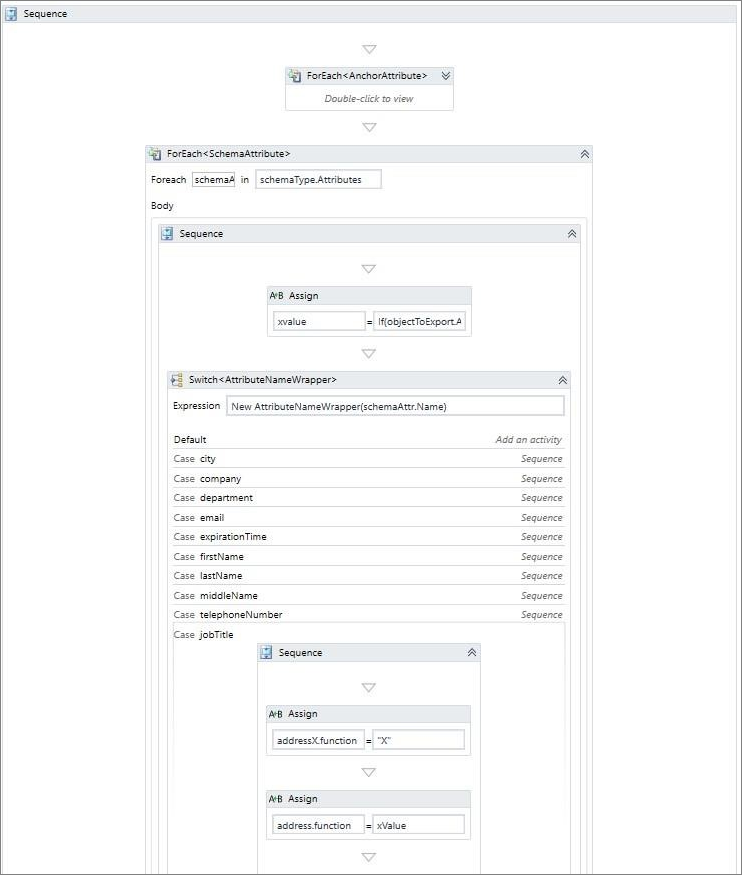The image size is (742, 875).
Task: Collapse the jobTitle case Sequence
Action: coord(472,653)
